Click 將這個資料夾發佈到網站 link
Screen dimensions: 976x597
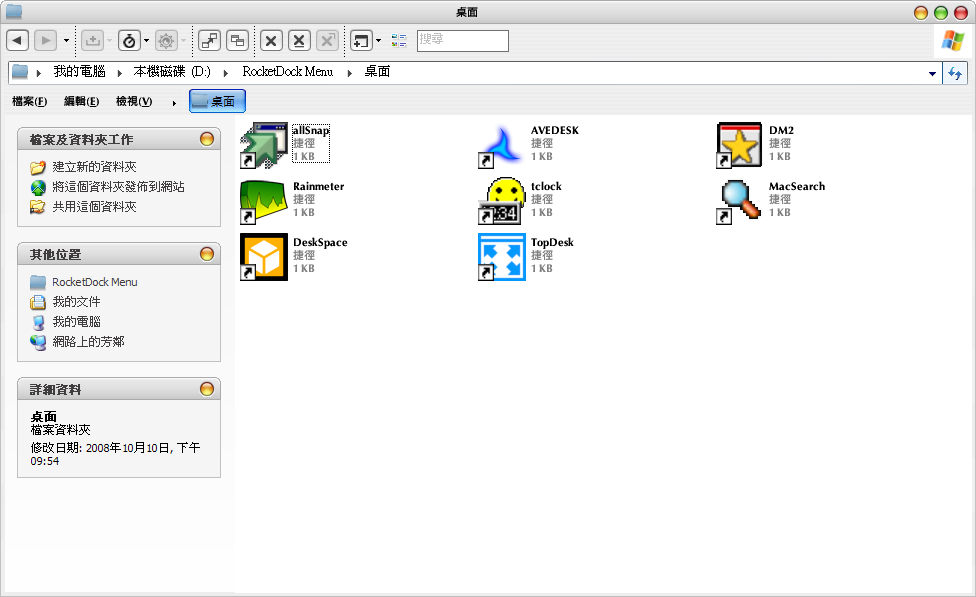coord(118,187)
